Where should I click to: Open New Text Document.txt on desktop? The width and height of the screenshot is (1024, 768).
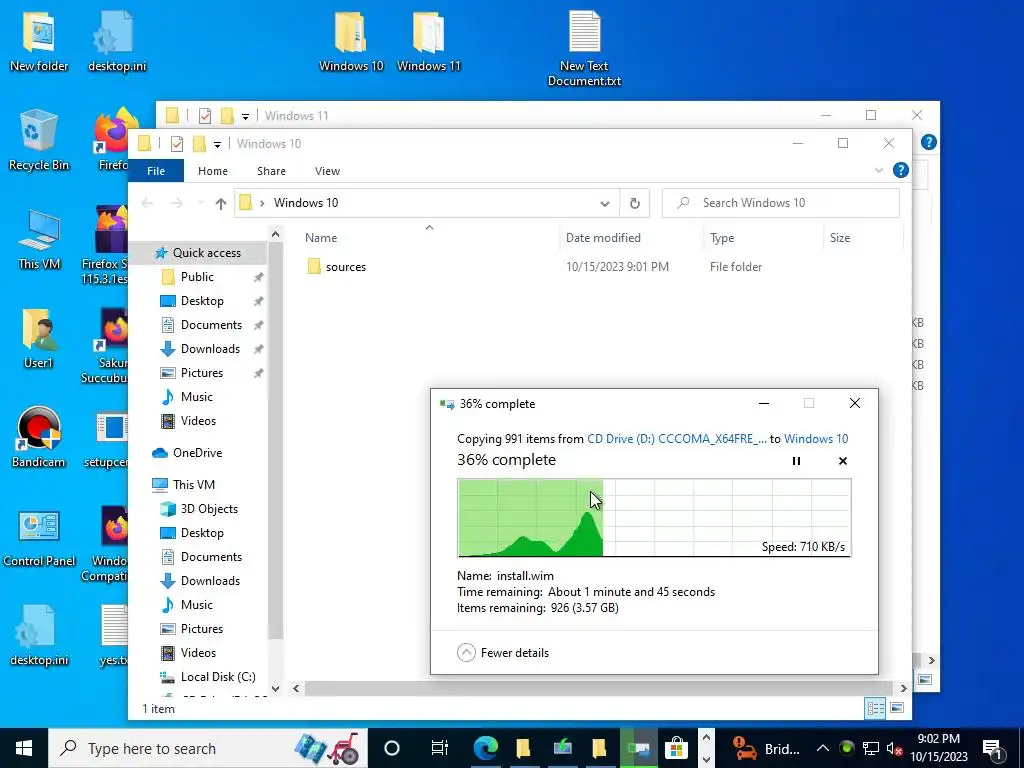click(x=584, y=49)
